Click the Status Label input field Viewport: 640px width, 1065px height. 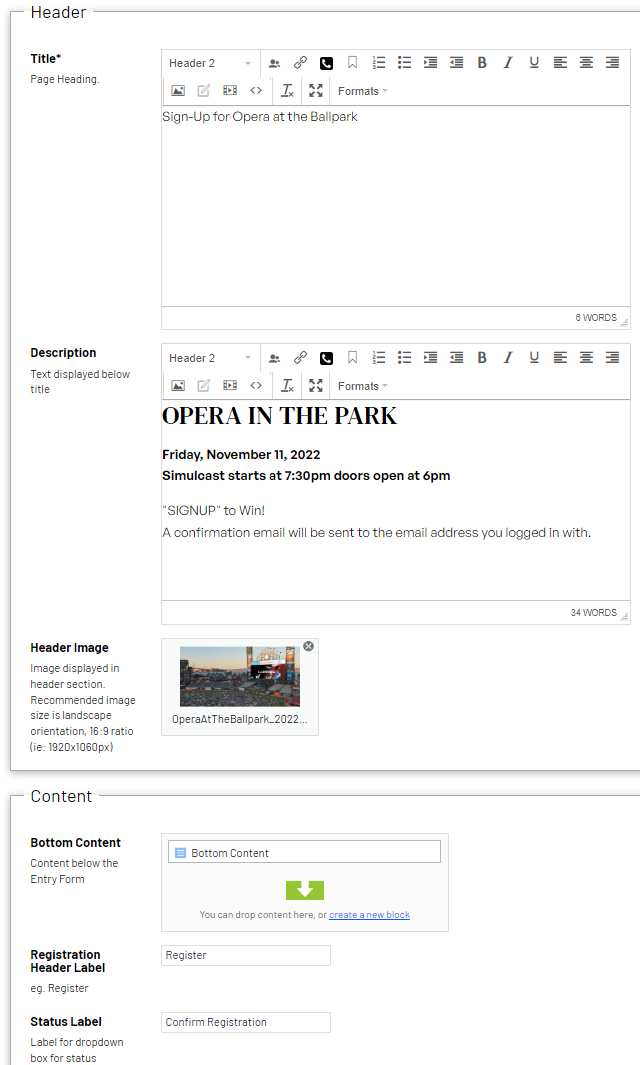click(246, 1022)
